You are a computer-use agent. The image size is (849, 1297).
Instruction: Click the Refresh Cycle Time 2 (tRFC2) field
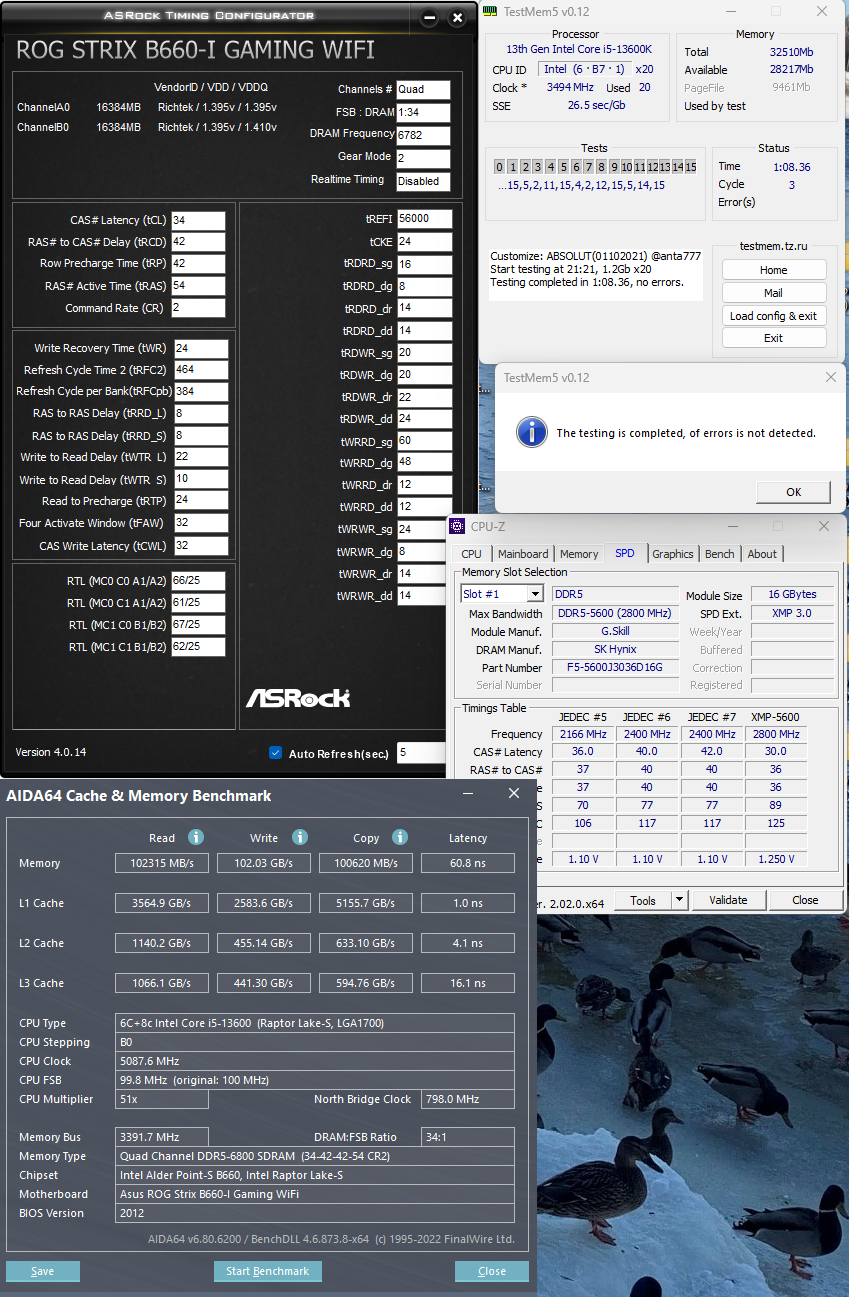click(201, 370)
